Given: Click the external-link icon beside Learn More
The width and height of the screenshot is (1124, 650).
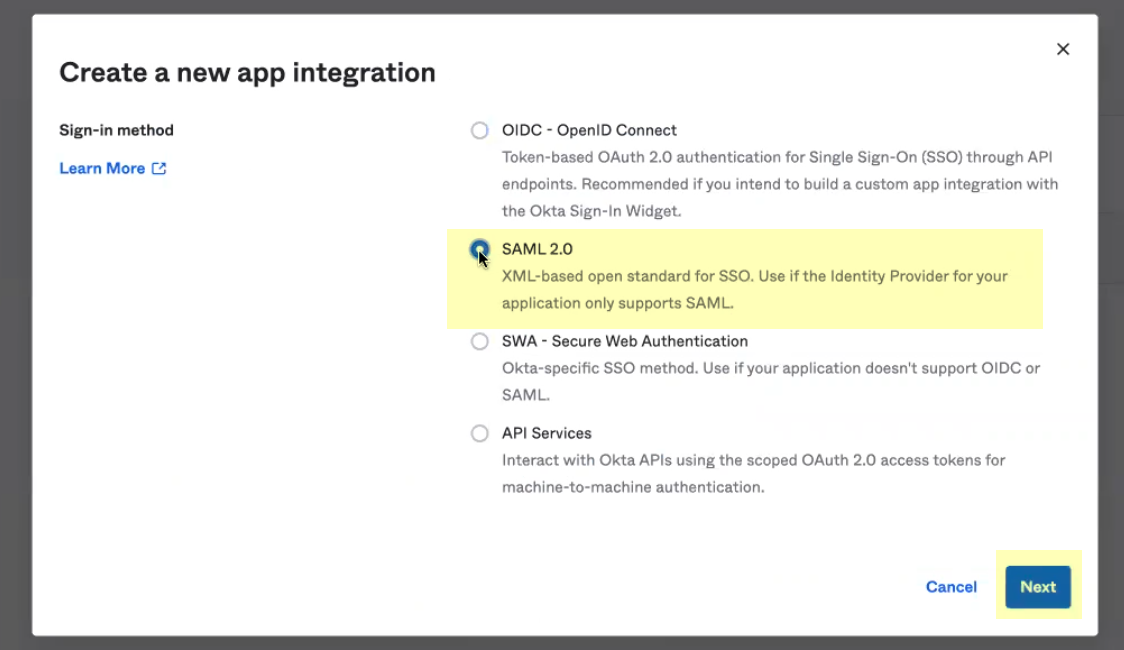Looking at the screenshot, I should pos(159,168).
